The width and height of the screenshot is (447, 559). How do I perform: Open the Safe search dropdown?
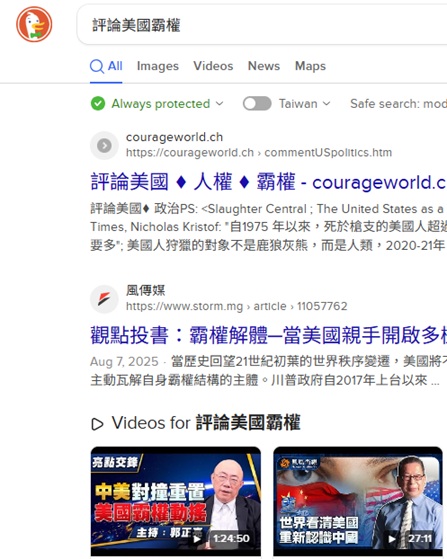(398, 104)
